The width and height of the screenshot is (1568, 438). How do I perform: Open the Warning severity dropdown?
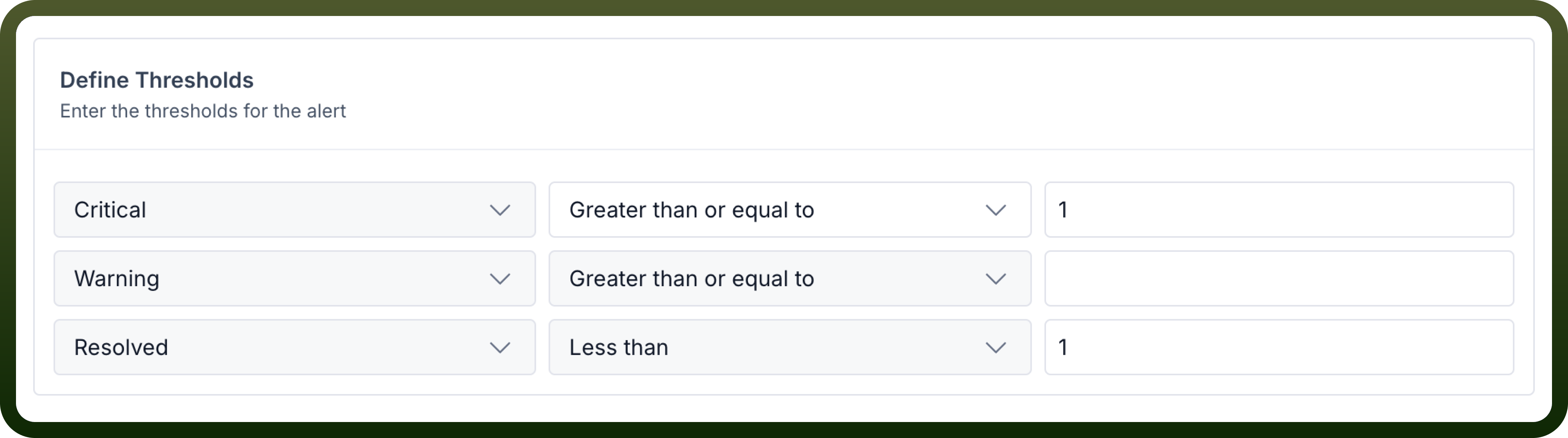[295, 278]
